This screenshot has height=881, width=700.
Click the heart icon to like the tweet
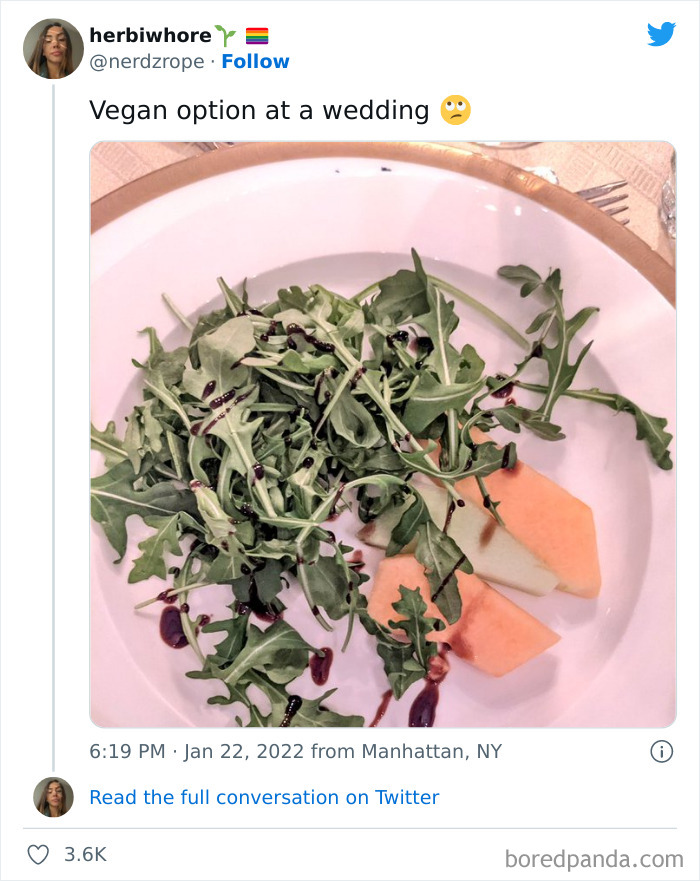pyautogui.click(x=39, y=854)
